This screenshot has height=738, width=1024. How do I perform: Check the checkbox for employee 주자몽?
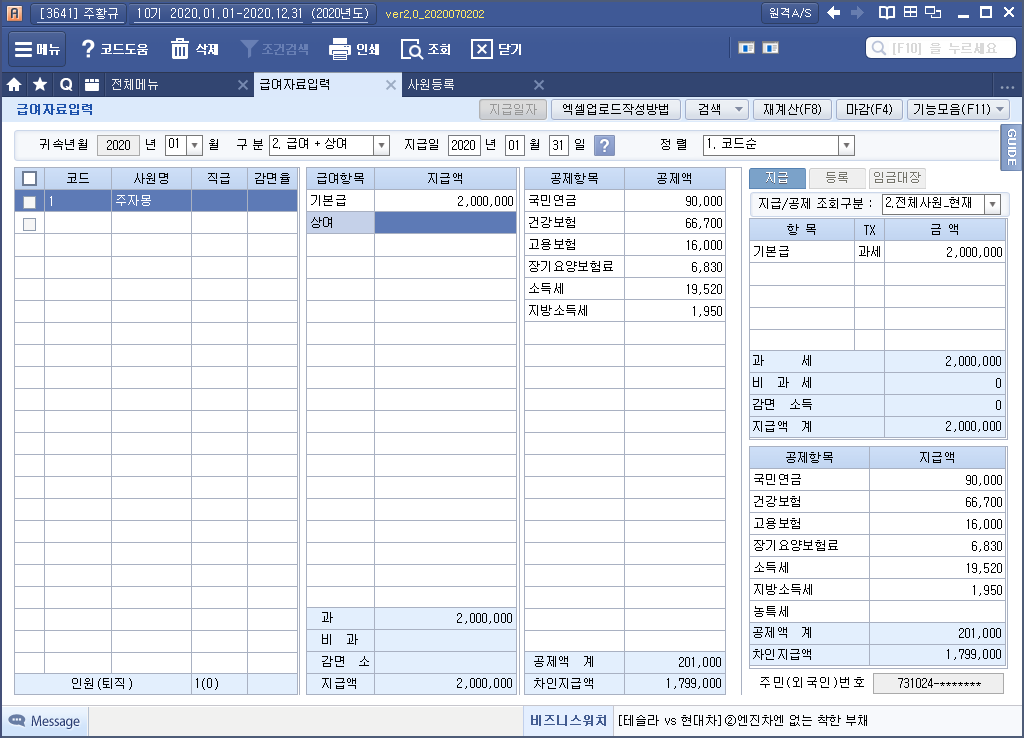(29, 202)
